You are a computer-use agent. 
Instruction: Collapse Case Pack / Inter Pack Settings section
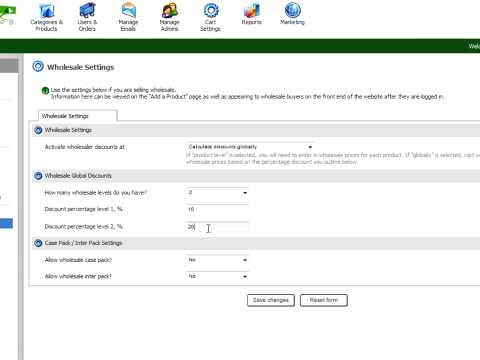tap(38, 243)
